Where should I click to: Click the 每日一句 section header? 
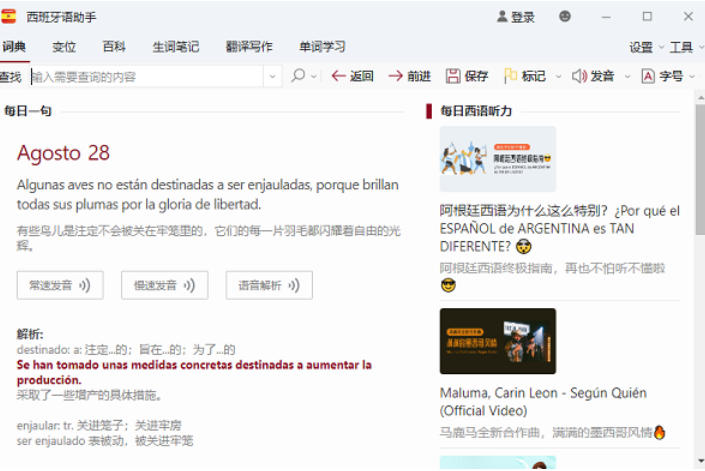coord(28,111)
